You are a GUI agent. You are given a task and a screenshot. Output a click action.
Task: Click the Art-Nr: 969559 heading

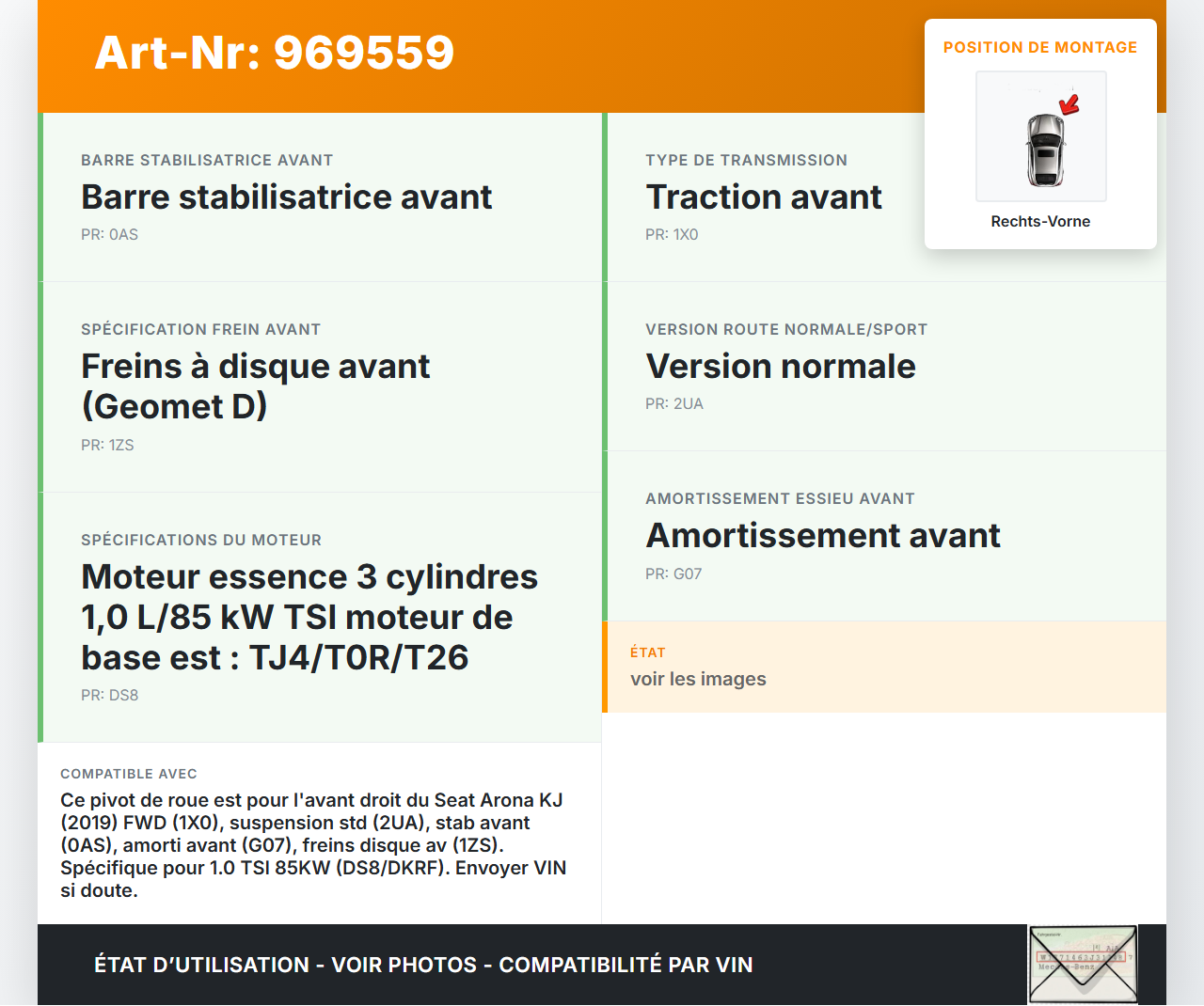click(x=275, y=53)
